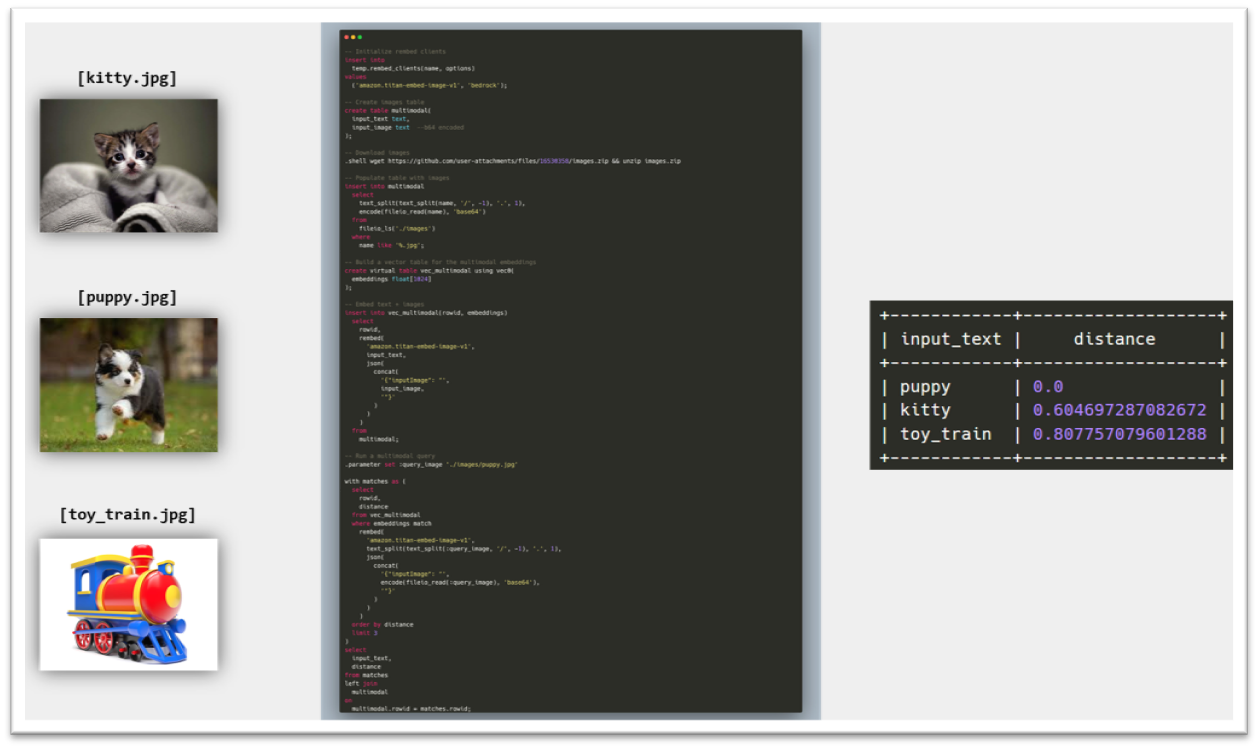This screenshot has width=1259, height=749.
Task: Click the yellow minimize dot on code window
Action: coord(353,37)
